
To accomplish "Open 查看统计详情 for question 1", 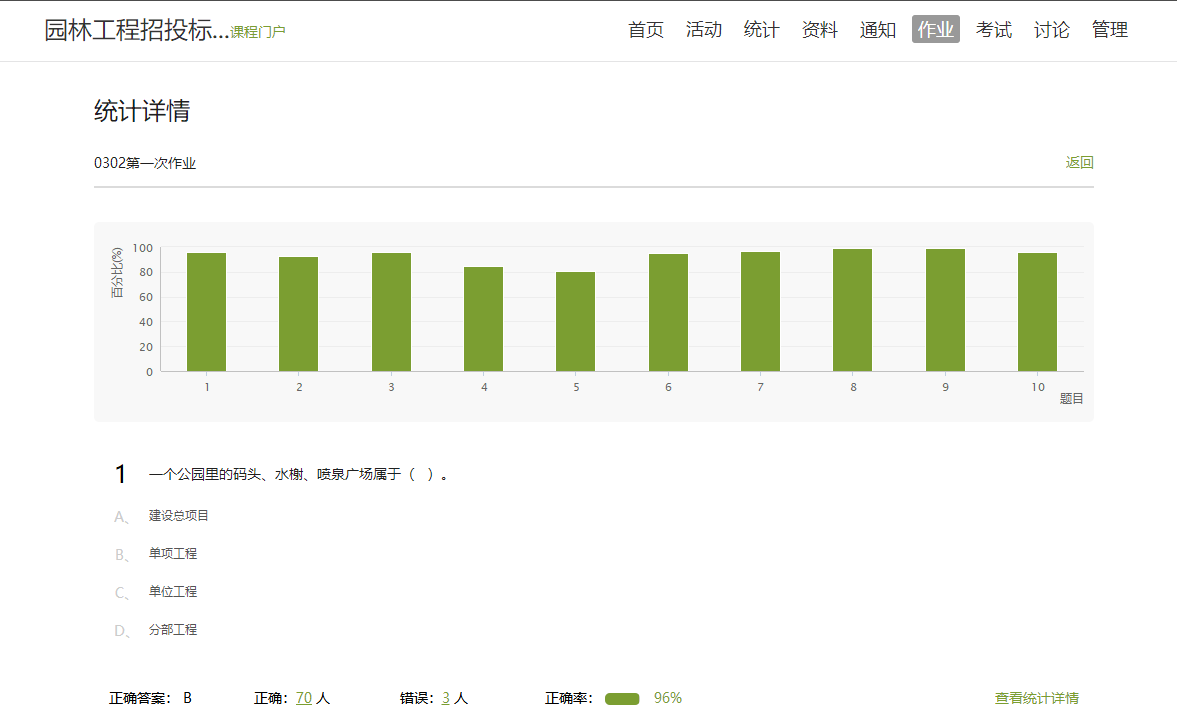I will coord(1036,698).
